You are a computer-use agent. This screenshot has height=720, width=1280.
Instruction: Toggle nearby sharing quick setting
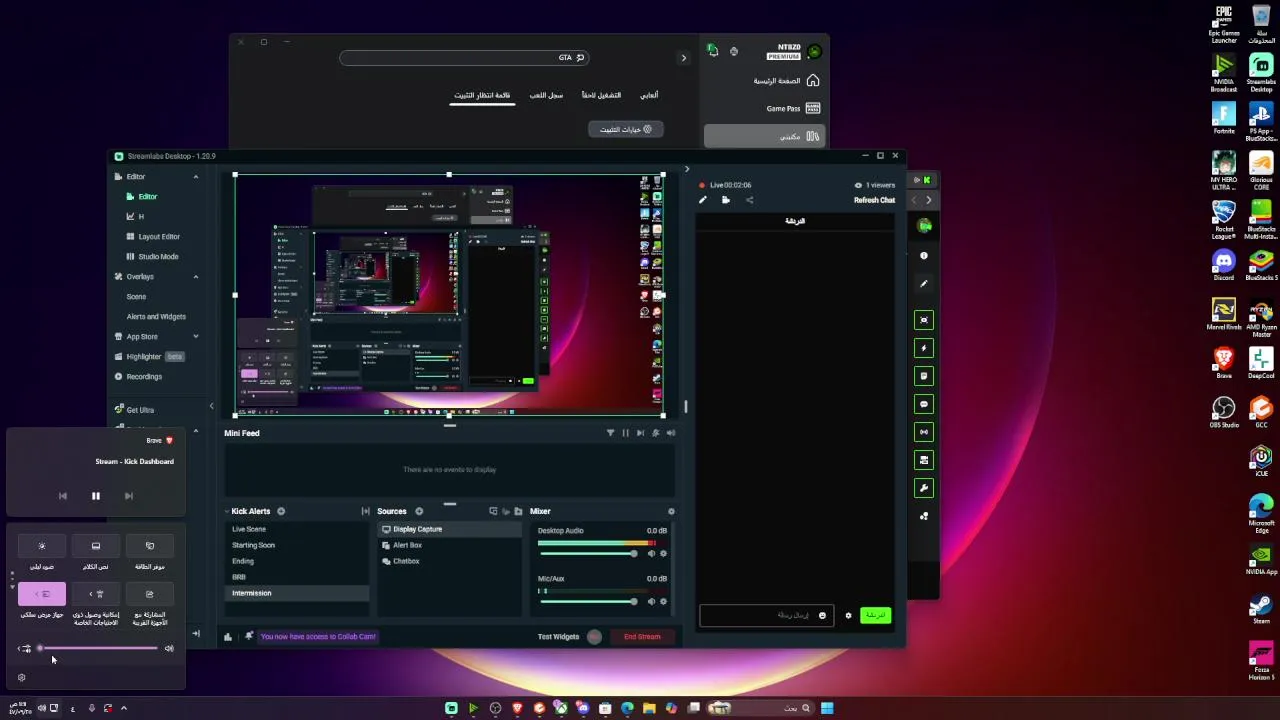click(150, 594)
